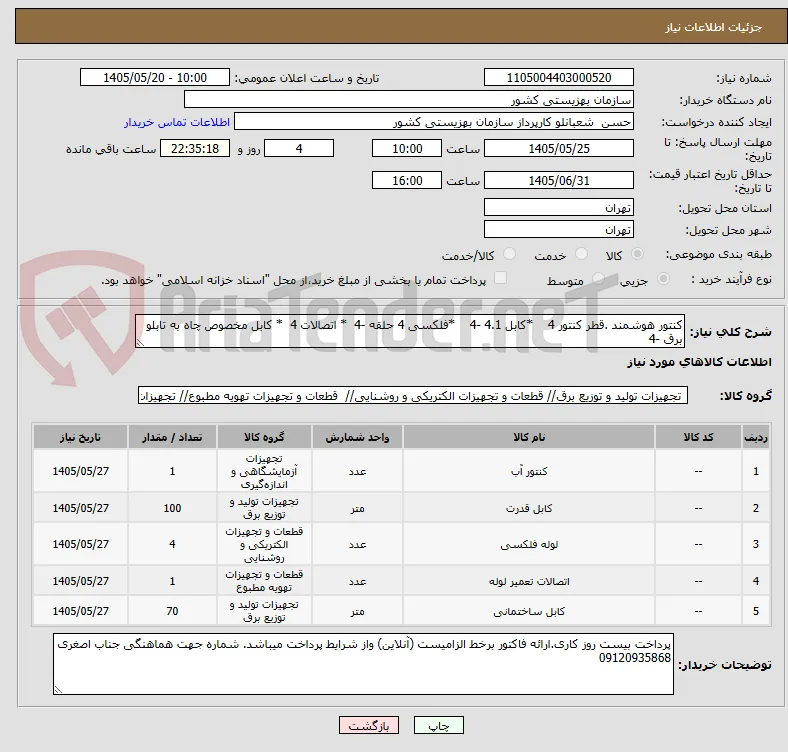Click the بازگشت (back) button
Image resolution: width=788 pixels, height=752 pixels.
click(x=369, y=725)
